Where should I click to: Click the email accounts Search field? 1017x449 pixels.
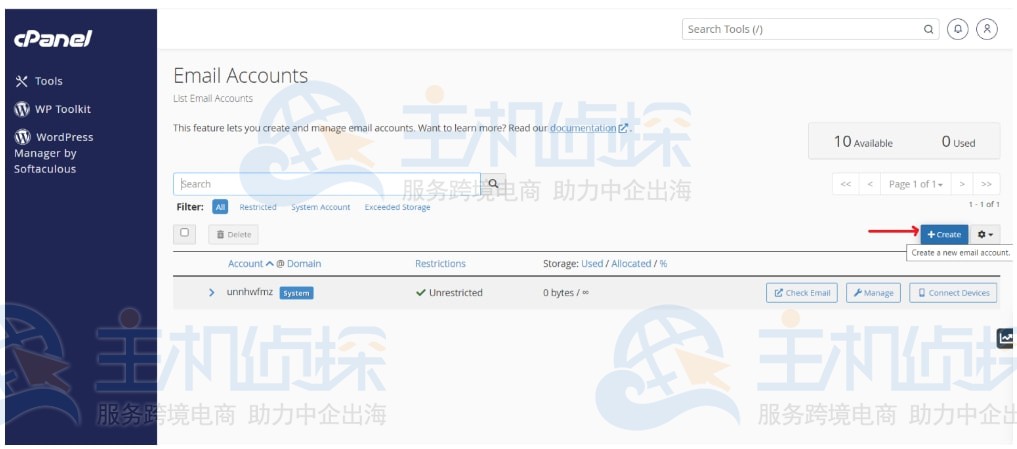327,184
